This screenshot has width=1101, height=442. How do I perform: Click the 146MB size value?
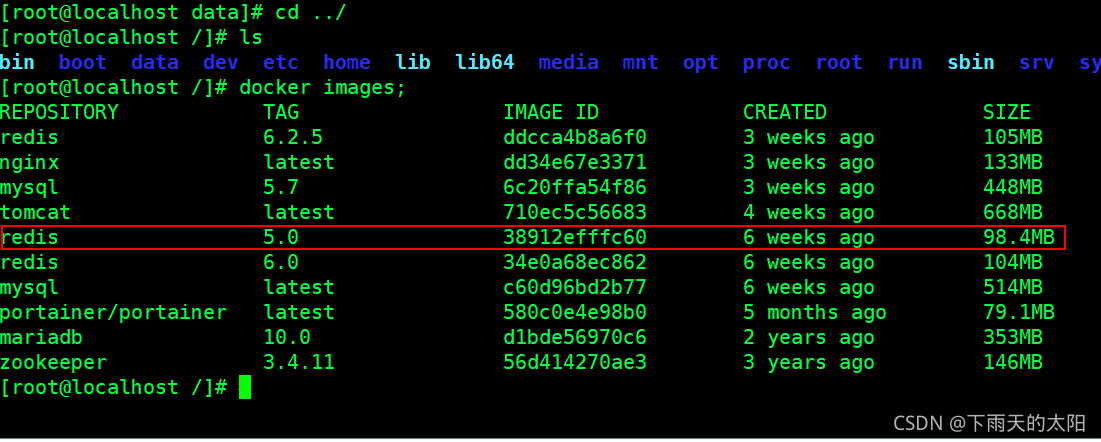point(1013,363)
